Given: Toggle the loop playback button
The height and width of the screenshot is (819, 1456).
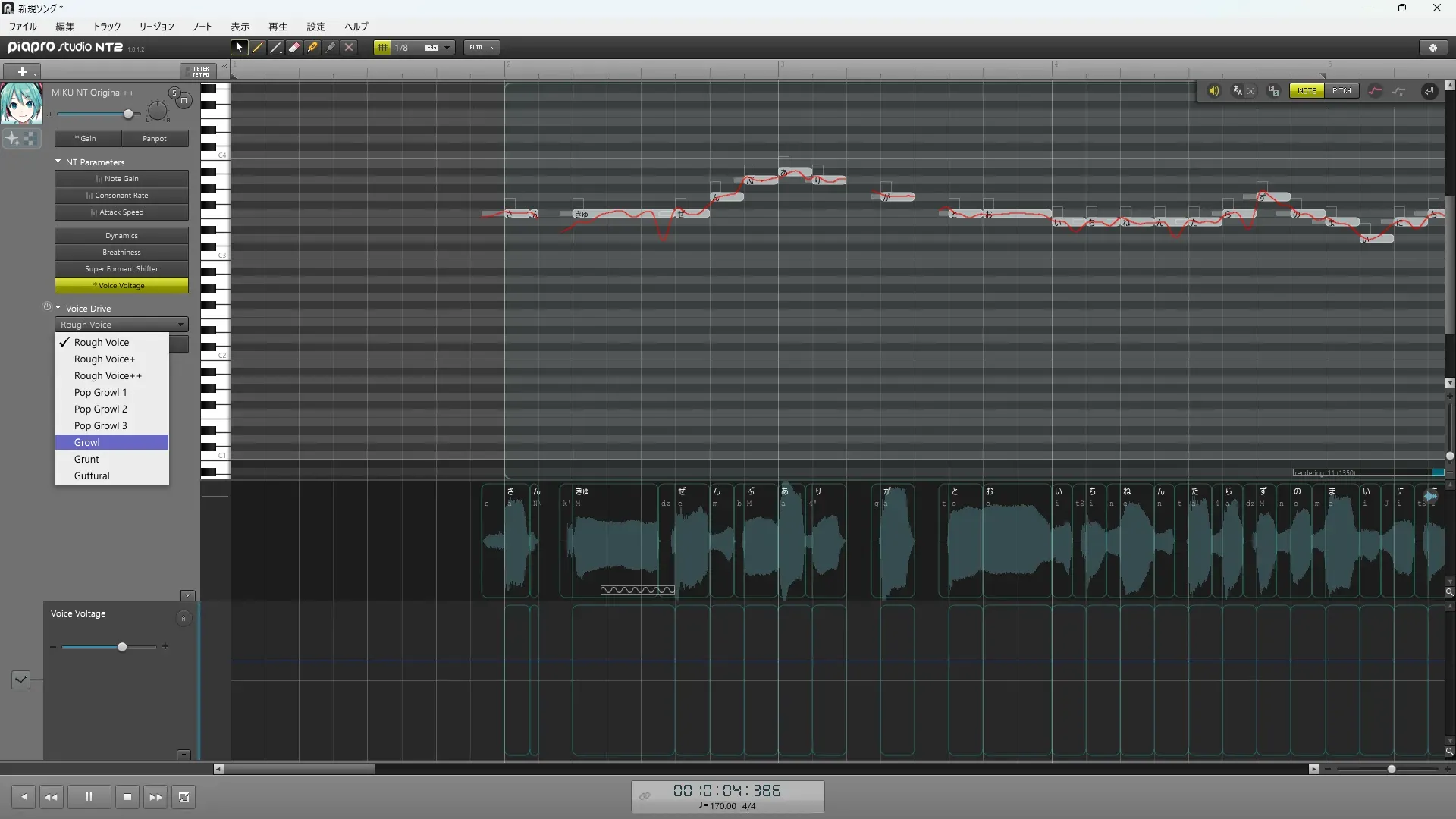Looking at the screenshot, I should 184,797.
